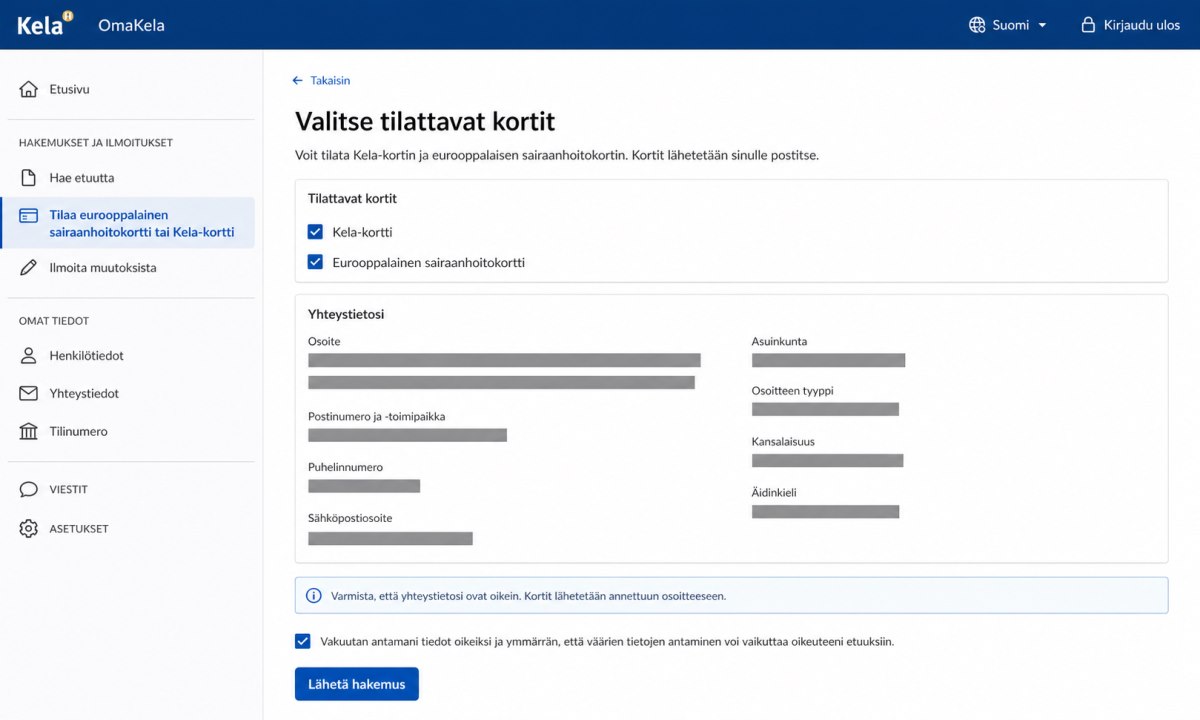The height and width of the screenshot is (720, 1200).
Task: Click the Asuinkunta label
Action: click(779, 341)
